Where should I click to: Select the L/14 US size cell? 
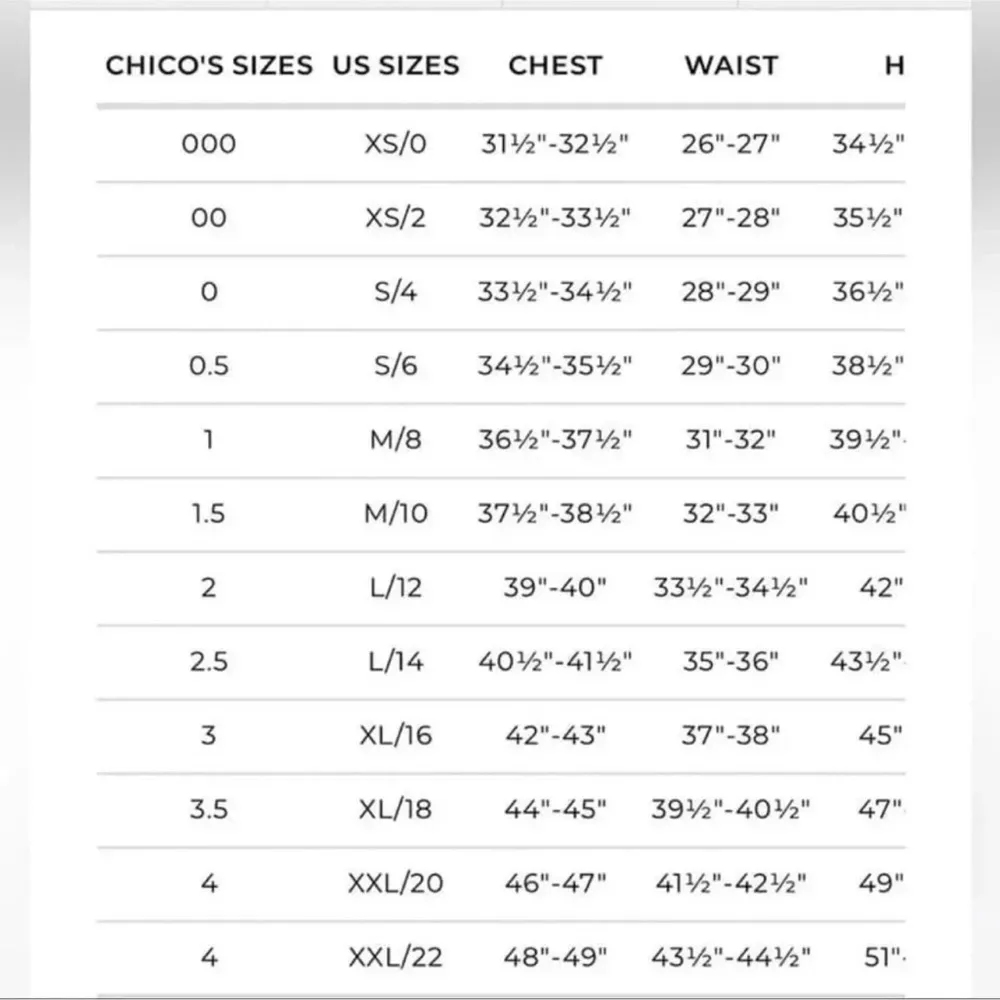point(396,662)
